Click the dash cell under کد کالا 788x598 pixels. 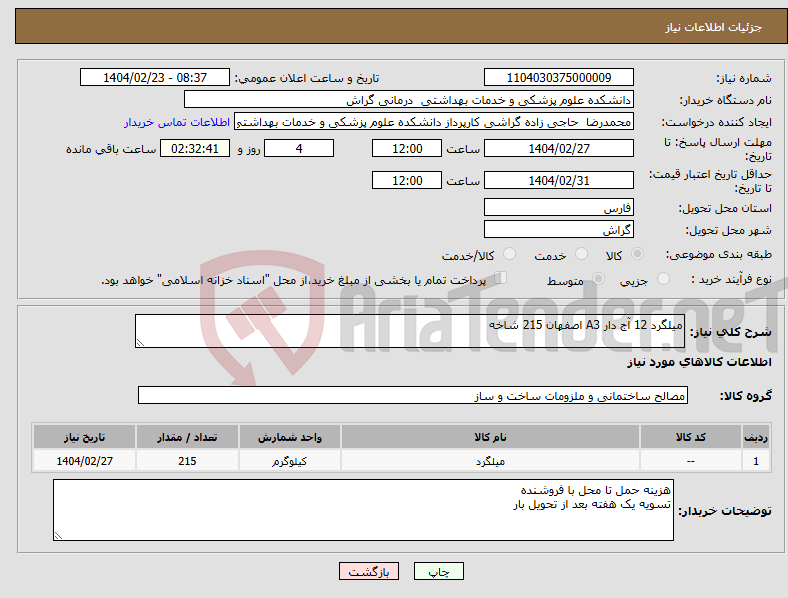(691, 461)
